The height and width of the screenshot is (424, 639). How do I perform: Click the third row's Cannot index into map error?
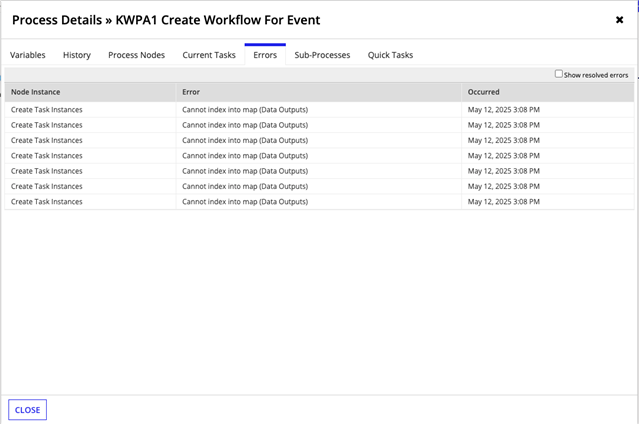coord(245,140)
